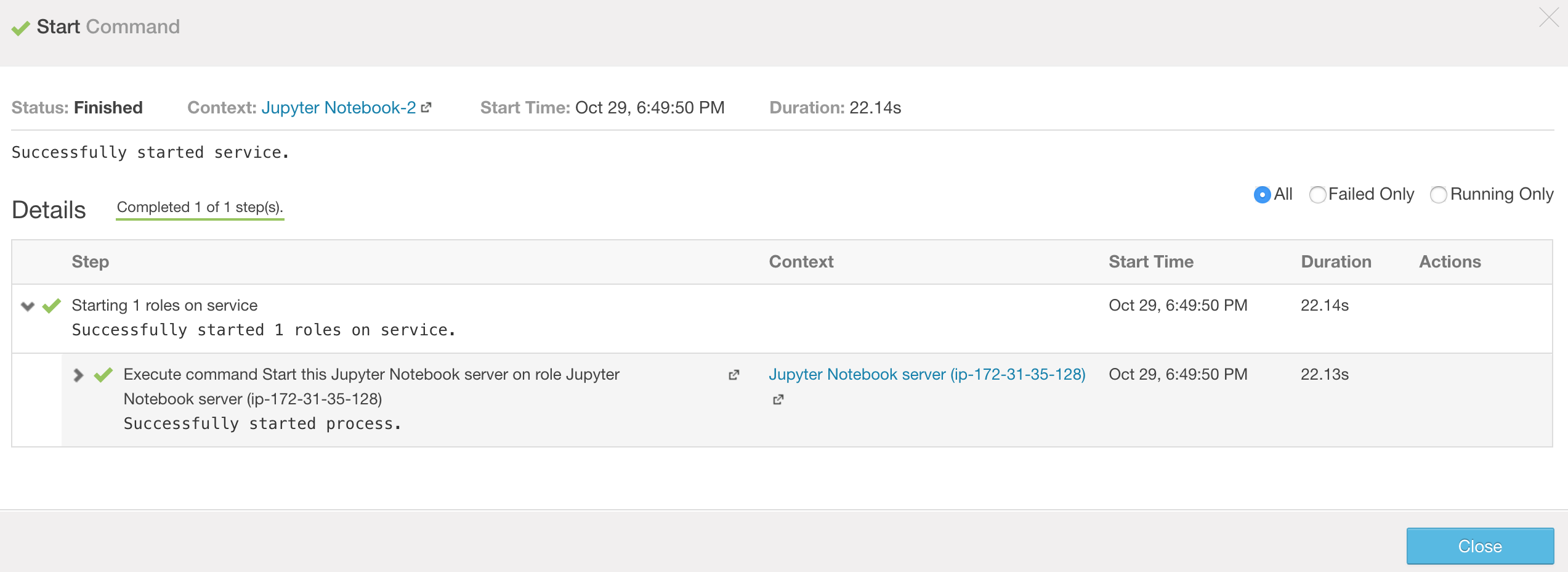
Task: Open the Jupyter Notebook-2 context link
Action: click(338, 108)
